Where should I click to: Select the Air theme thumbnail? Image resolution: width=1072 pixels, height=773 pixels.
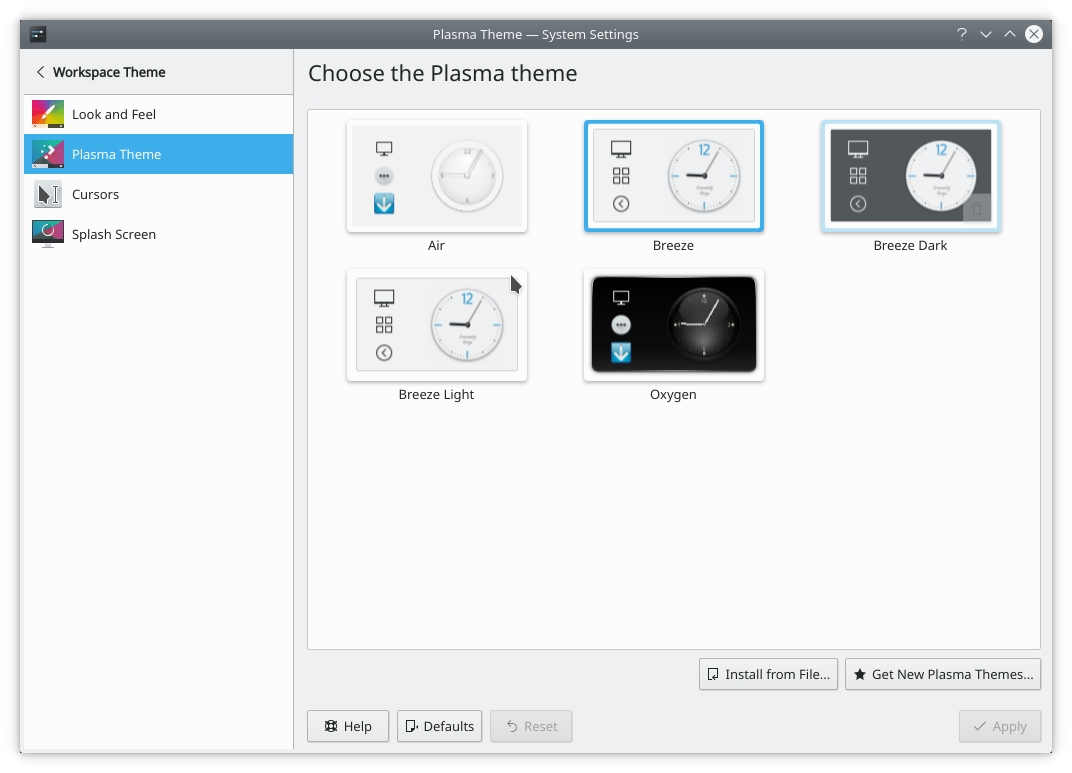click(x=437, y=176)
